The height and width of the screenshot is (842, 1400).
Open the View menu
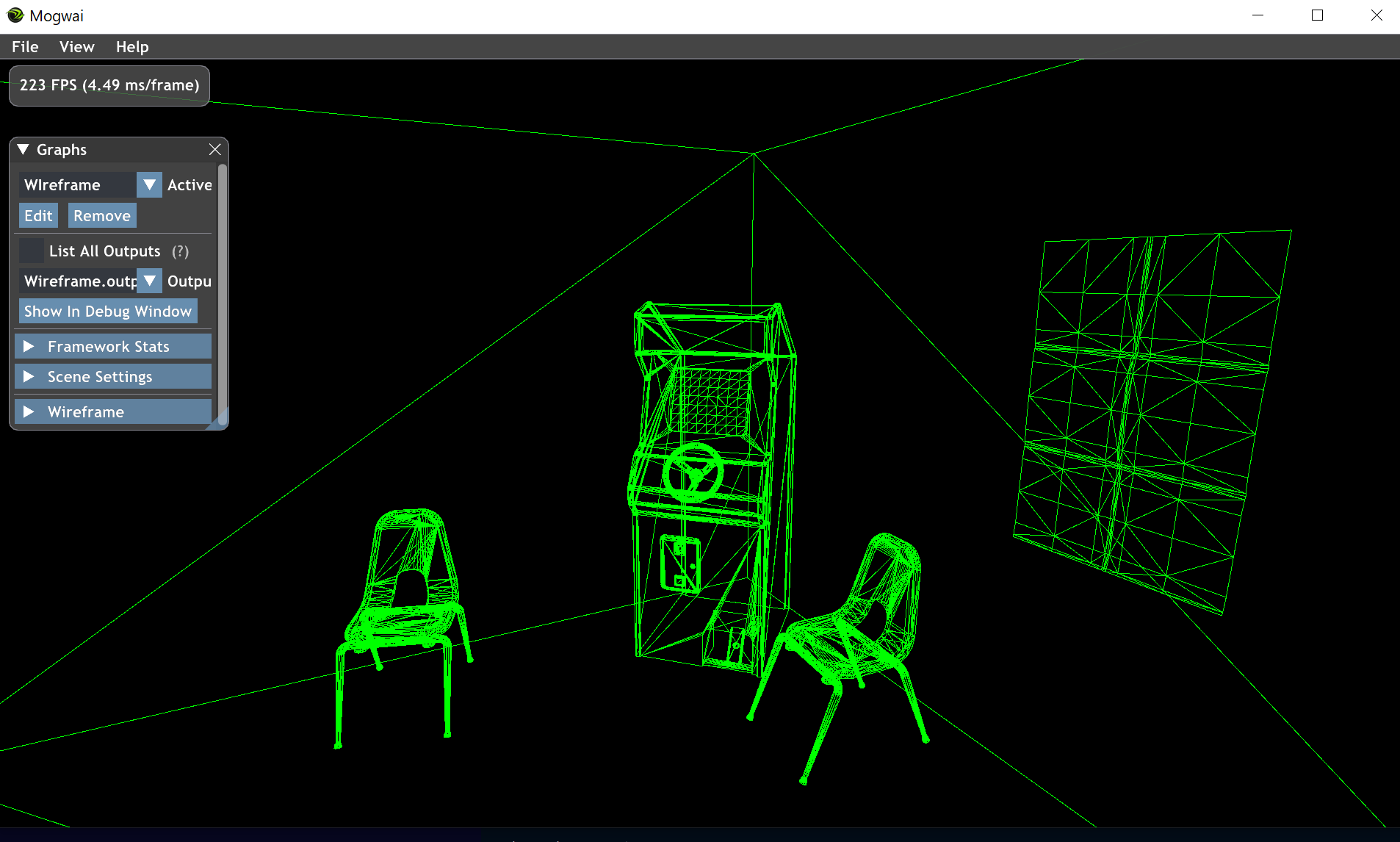[x=76, y=46]
